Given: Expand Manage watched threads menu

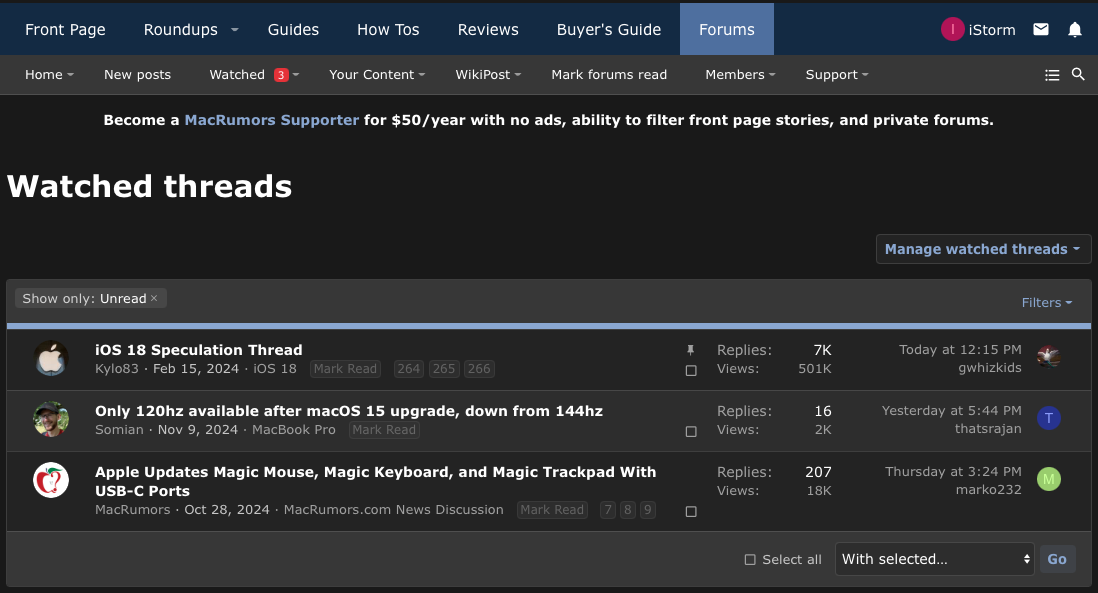Looking at the screenshot, I should pyautogui.click(x=982, y=249).
